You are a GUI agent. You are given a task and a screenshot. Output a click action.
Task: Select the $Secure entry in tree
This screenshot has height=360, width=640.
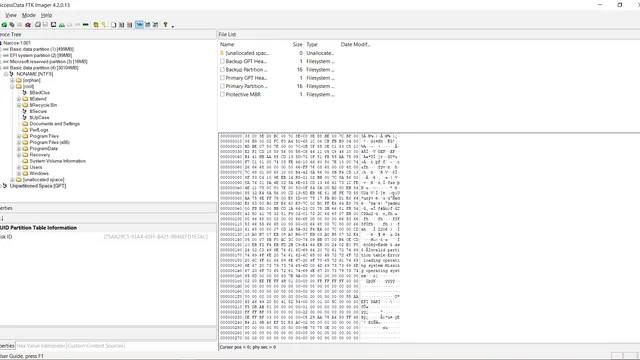[x=38, y=111]
